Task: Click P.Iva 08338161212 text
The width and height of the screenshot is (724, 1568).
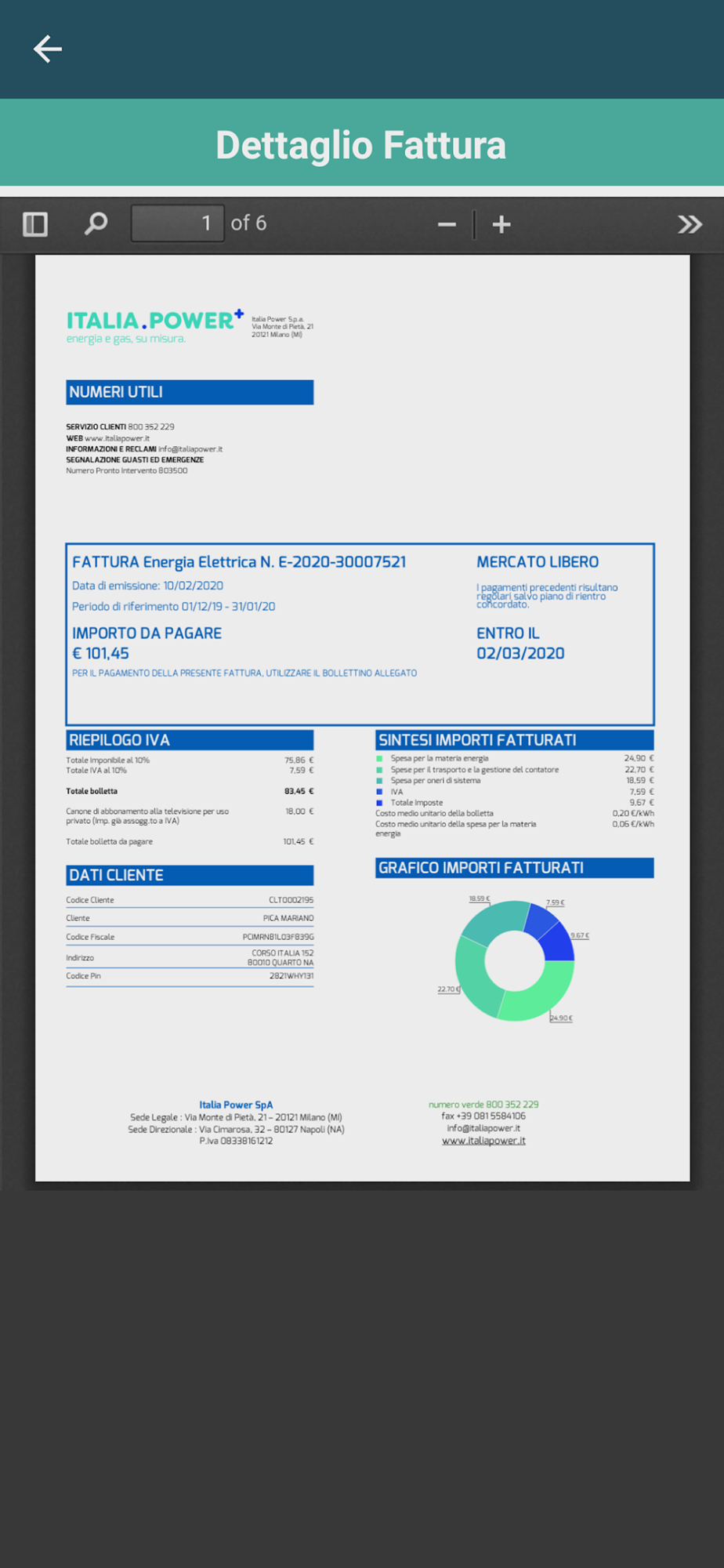Action: click(x=236, y=1141)
